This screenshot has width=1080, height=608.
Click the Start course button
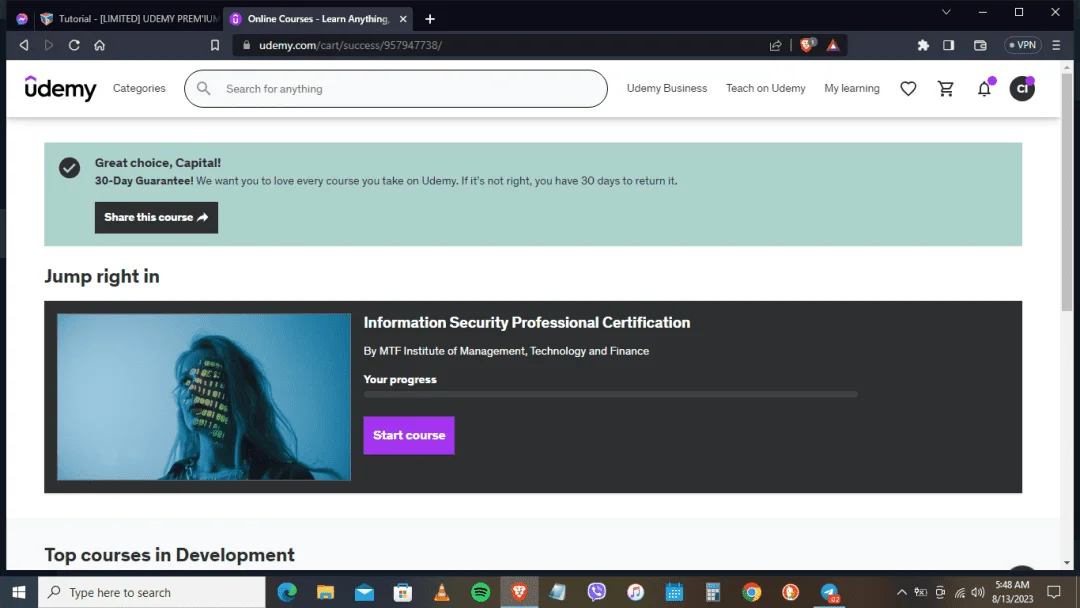pos(409,435)
